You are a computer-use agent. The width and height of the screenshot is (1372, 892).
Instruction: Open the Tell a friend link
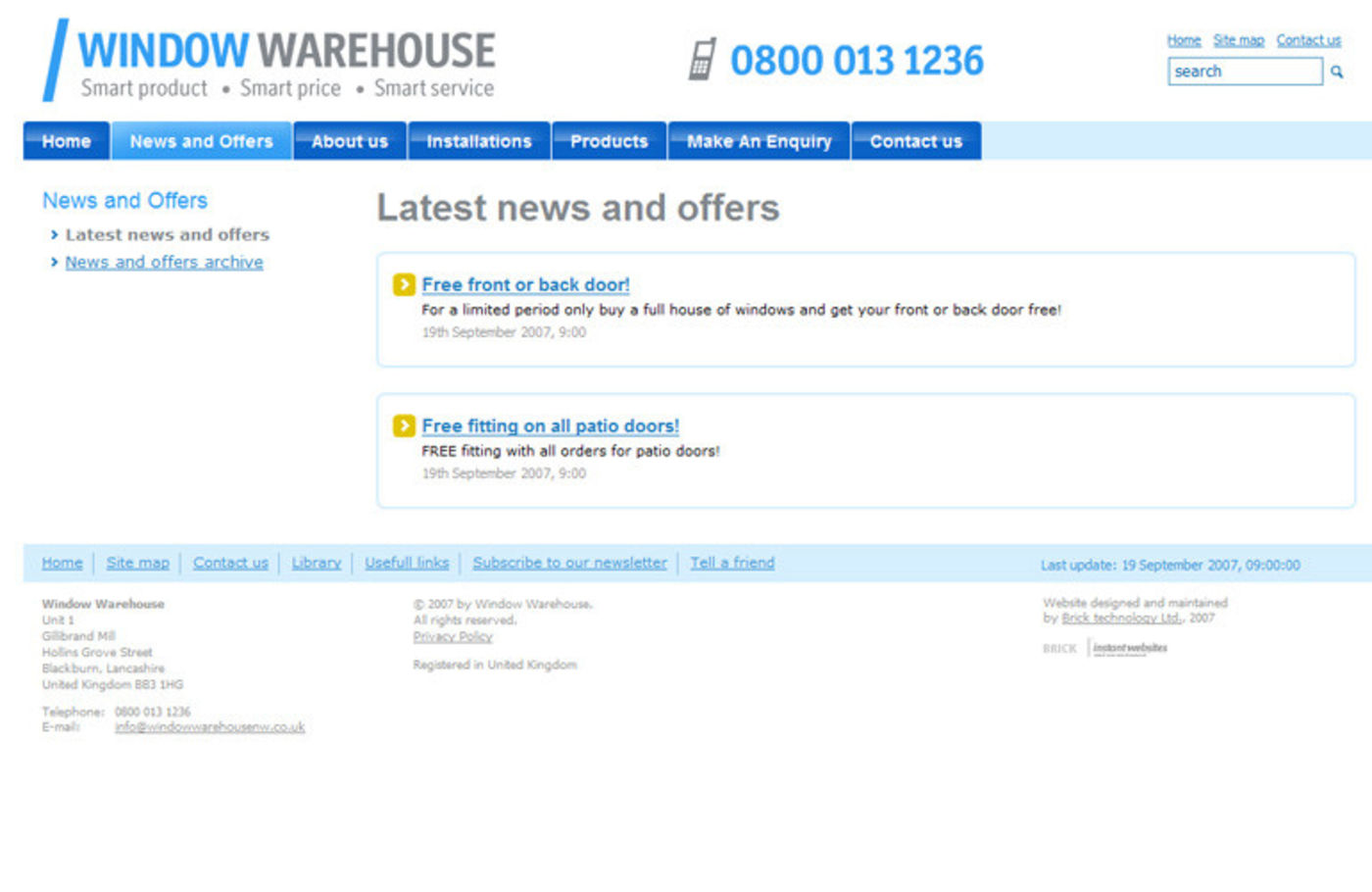[732, 563]
